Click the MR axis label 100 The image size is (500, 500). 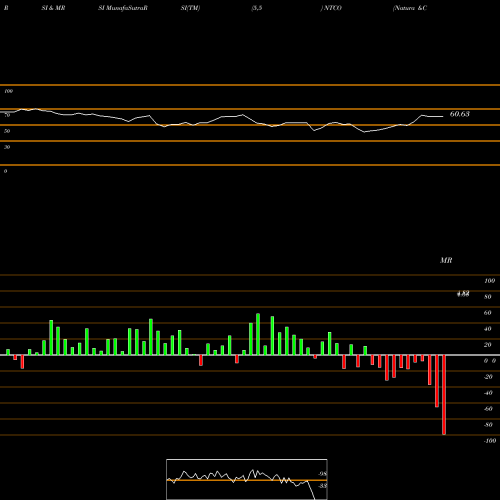click(x=489, y=281)
